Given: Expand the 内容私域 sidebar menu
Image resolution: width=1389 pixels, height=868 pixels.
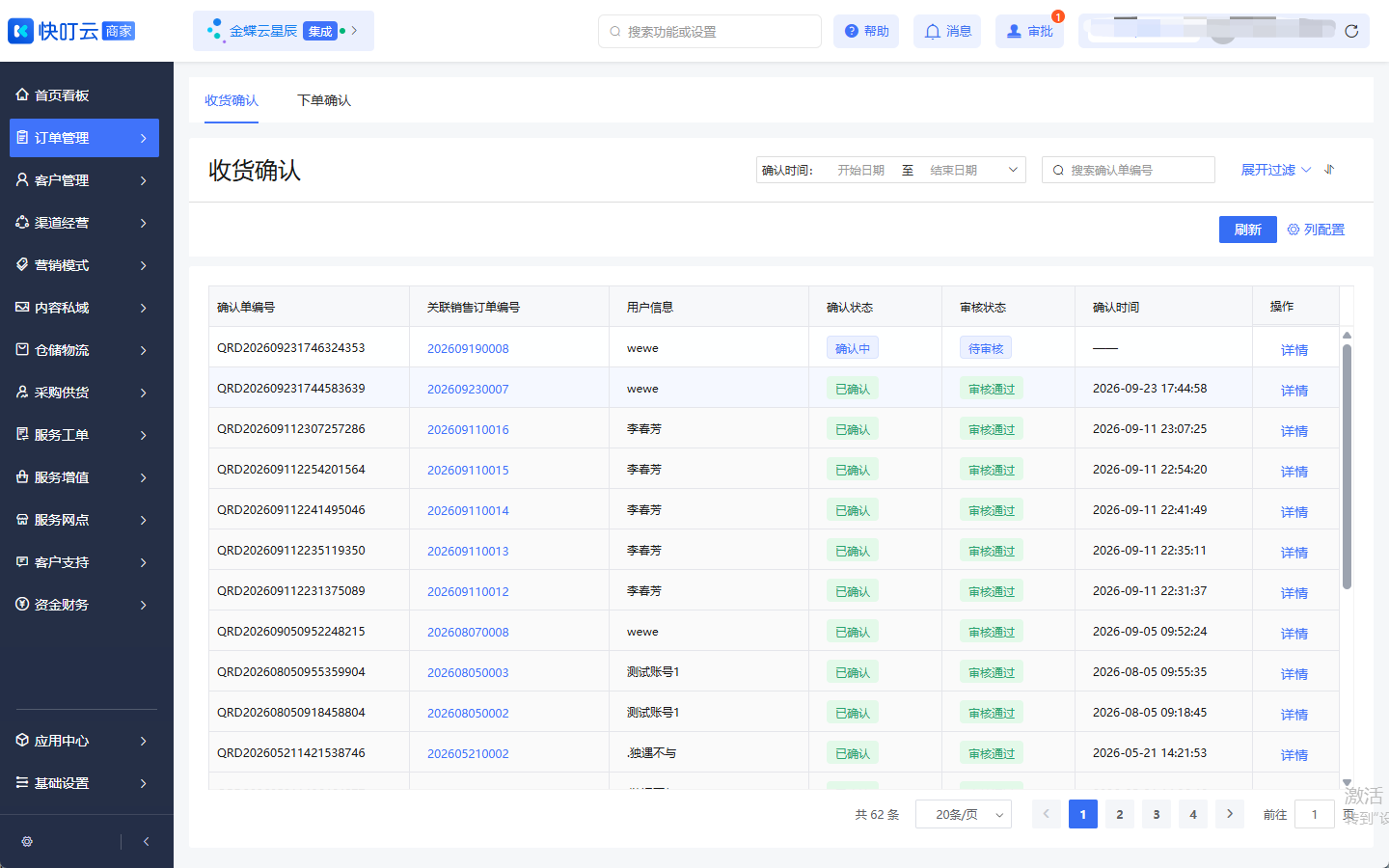Looking at the screenshot, I should pos(84,308).
